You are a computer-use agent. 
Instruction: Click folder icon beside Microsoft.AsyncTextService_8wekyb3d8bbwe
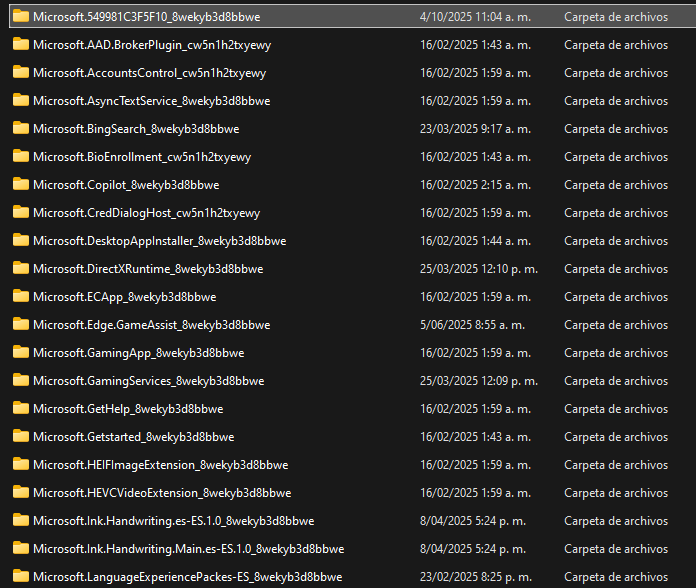20,100
